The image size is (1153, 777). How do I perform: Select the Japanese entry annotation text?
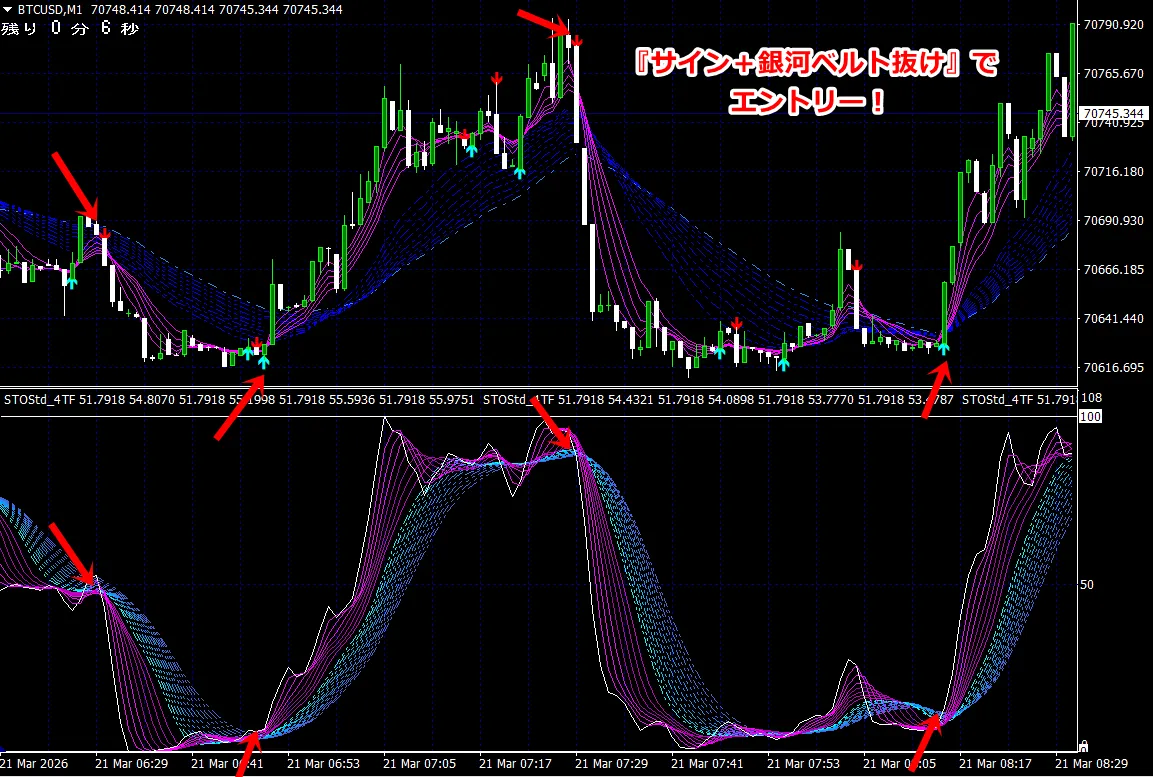(817, 82)
